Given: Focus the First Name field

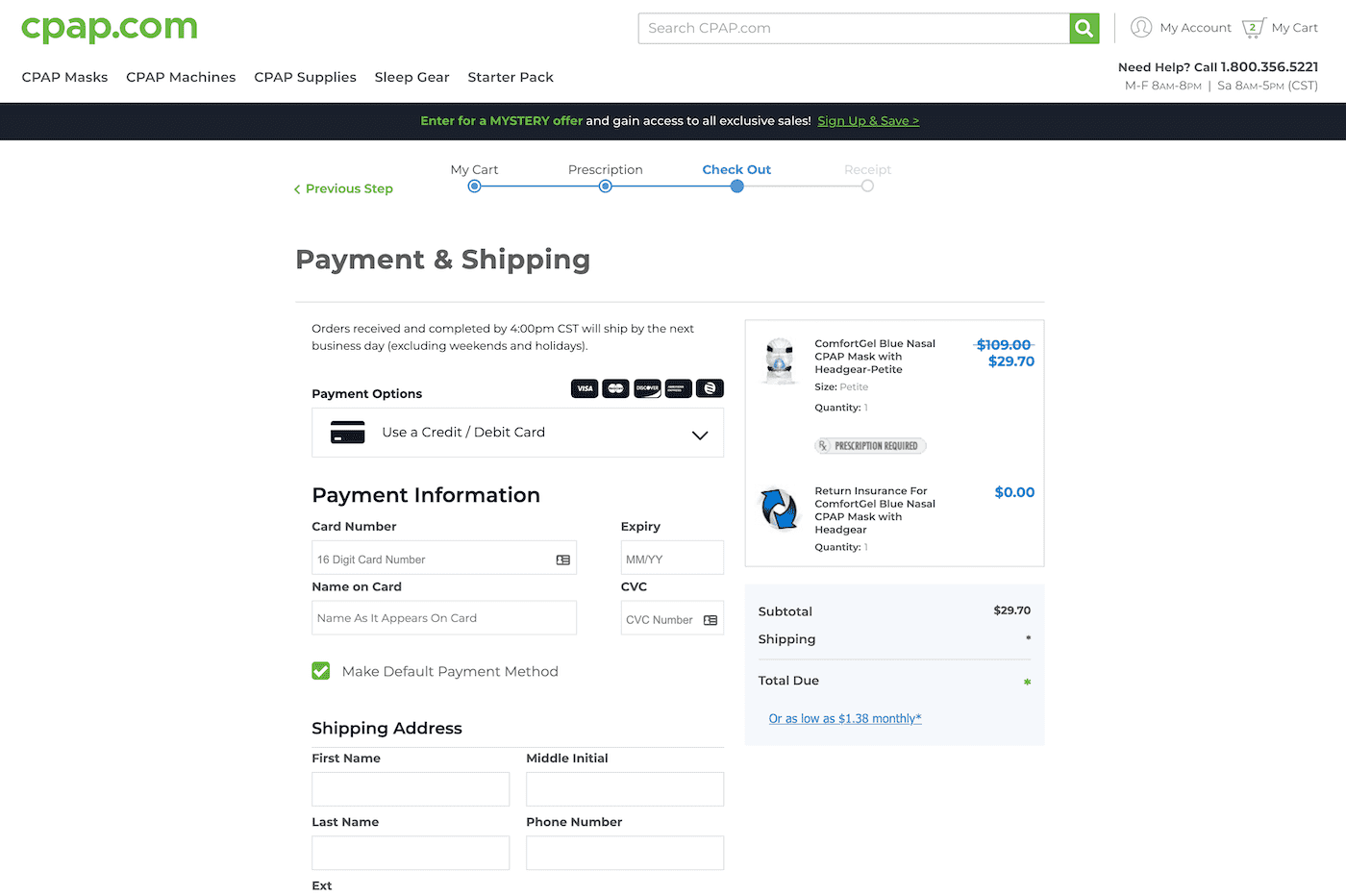Looking at the screenshot, I should click(x=411, y=789).
